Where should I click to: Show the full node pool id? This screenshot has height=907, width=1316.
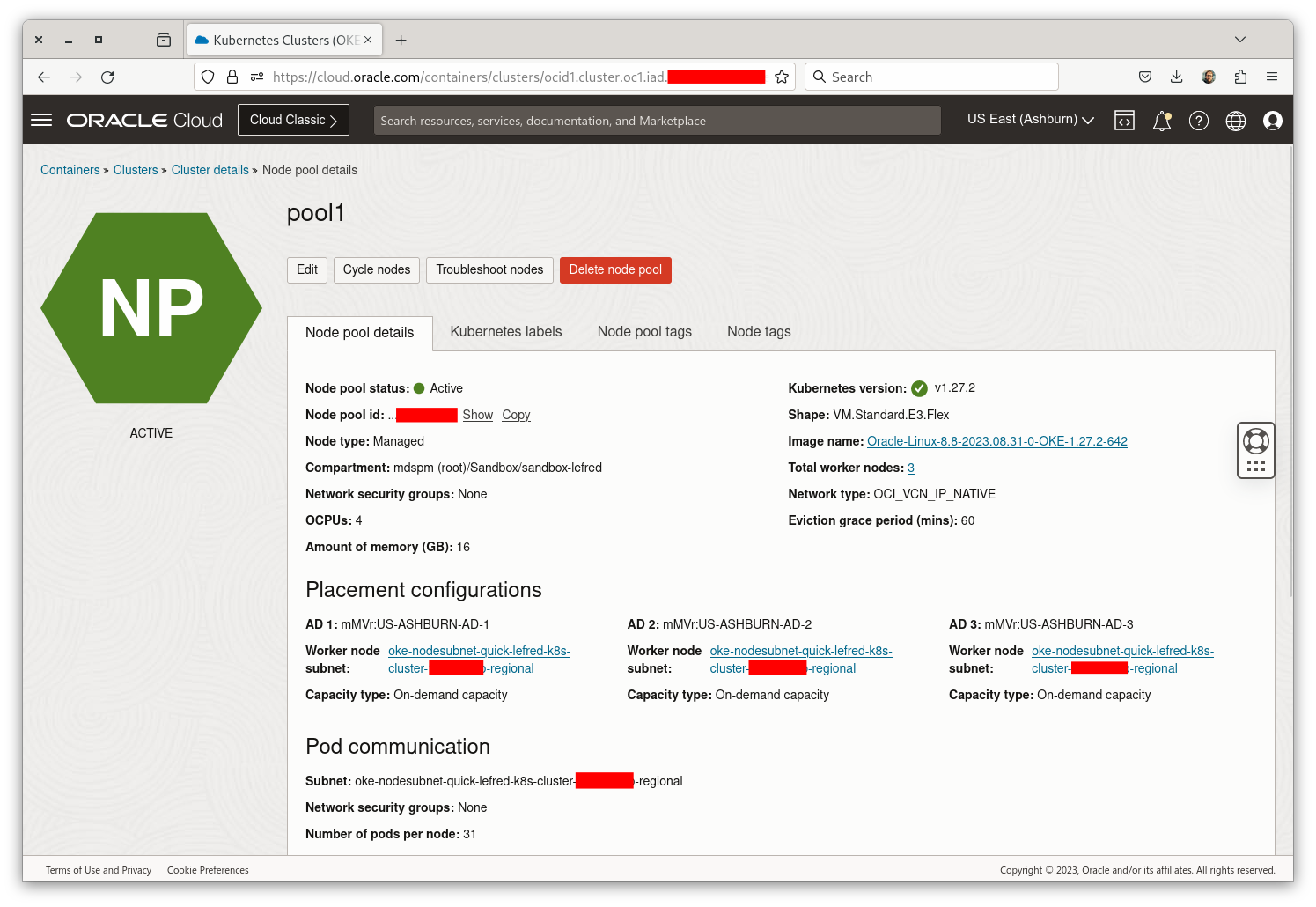click(x=478, y=415)
